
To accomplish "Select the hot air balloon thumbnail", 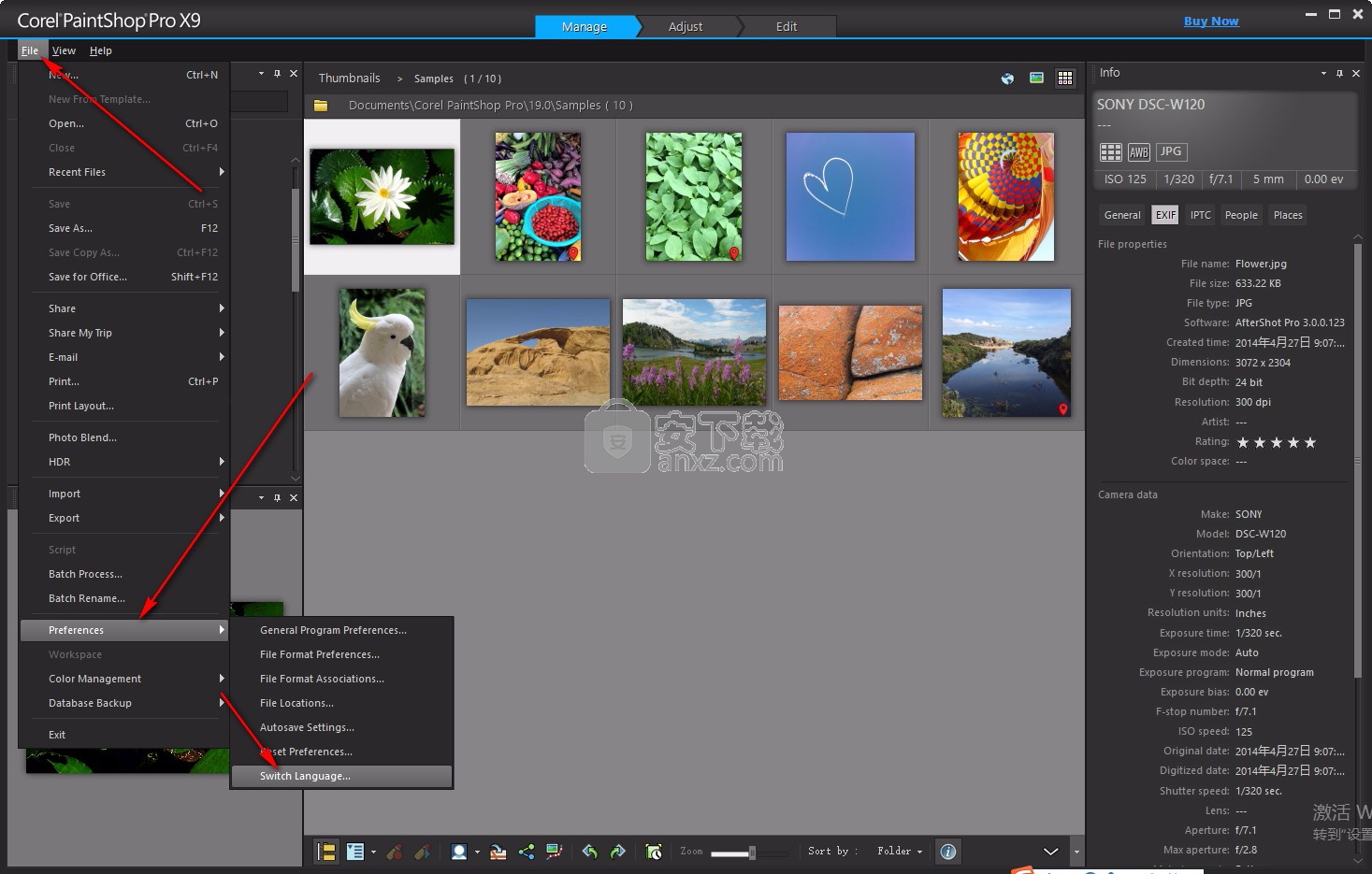I will point(1005,196).
